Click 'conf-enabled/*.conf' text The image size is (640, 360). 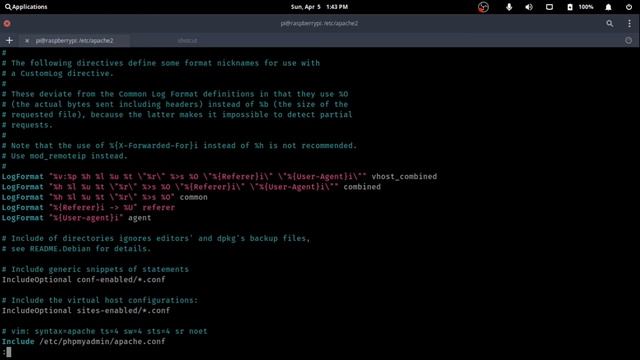[121, 280]
